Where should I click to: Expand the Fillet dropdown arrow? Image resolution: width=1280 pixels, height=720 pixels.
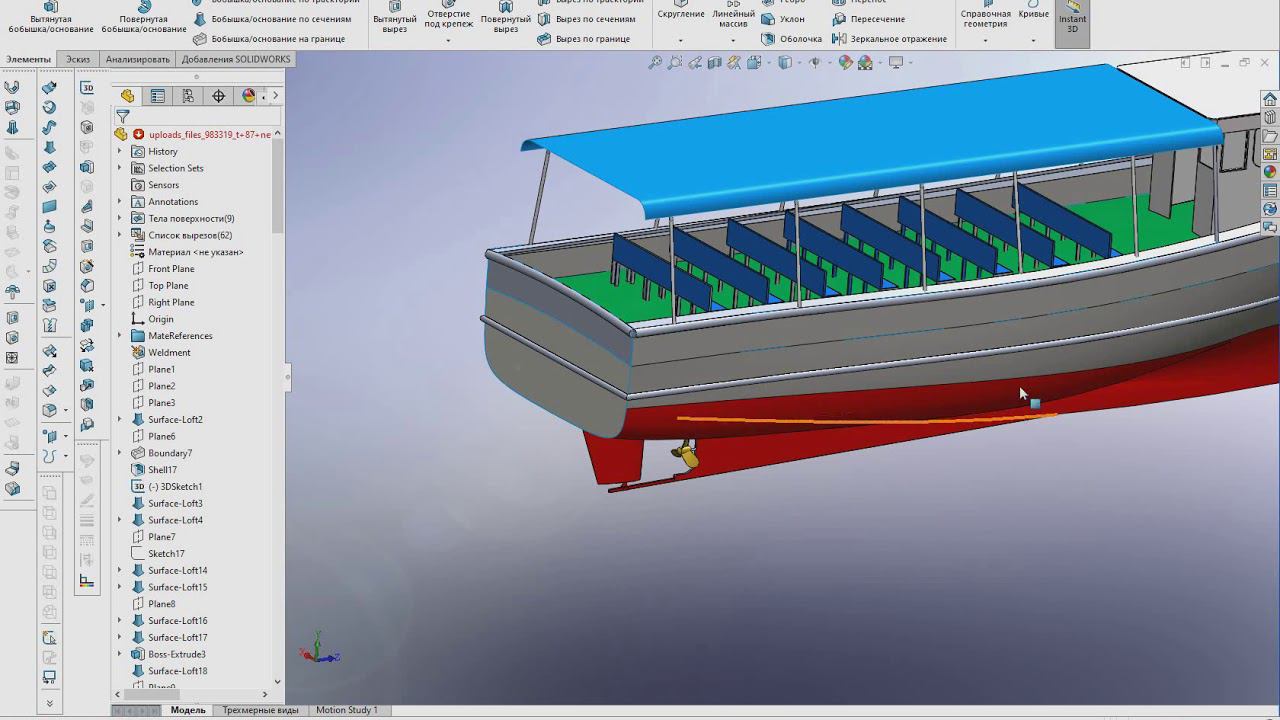(681, 41)
